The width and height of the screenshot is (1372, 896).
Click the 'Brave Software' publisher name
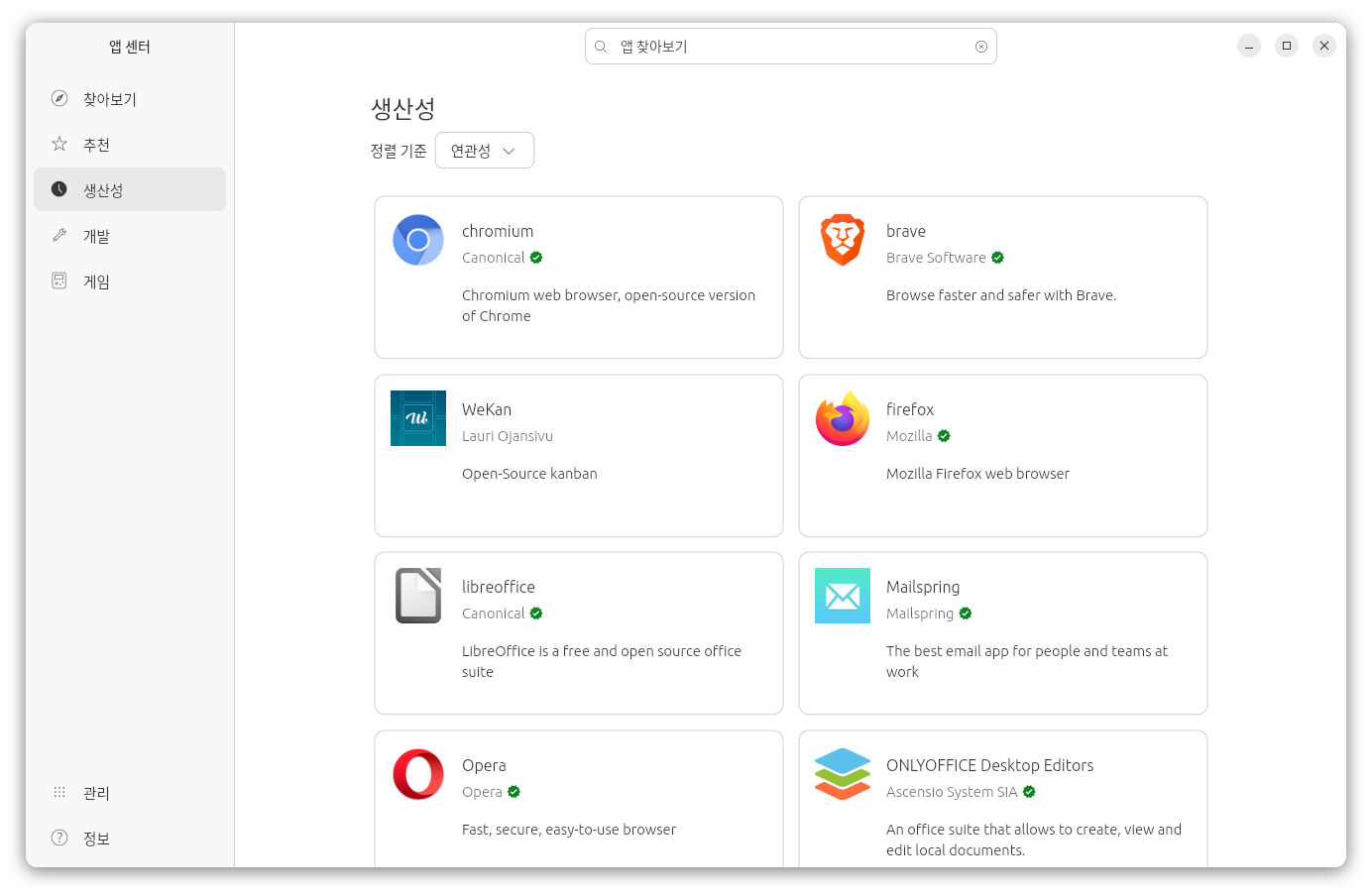tap(936, 258)
